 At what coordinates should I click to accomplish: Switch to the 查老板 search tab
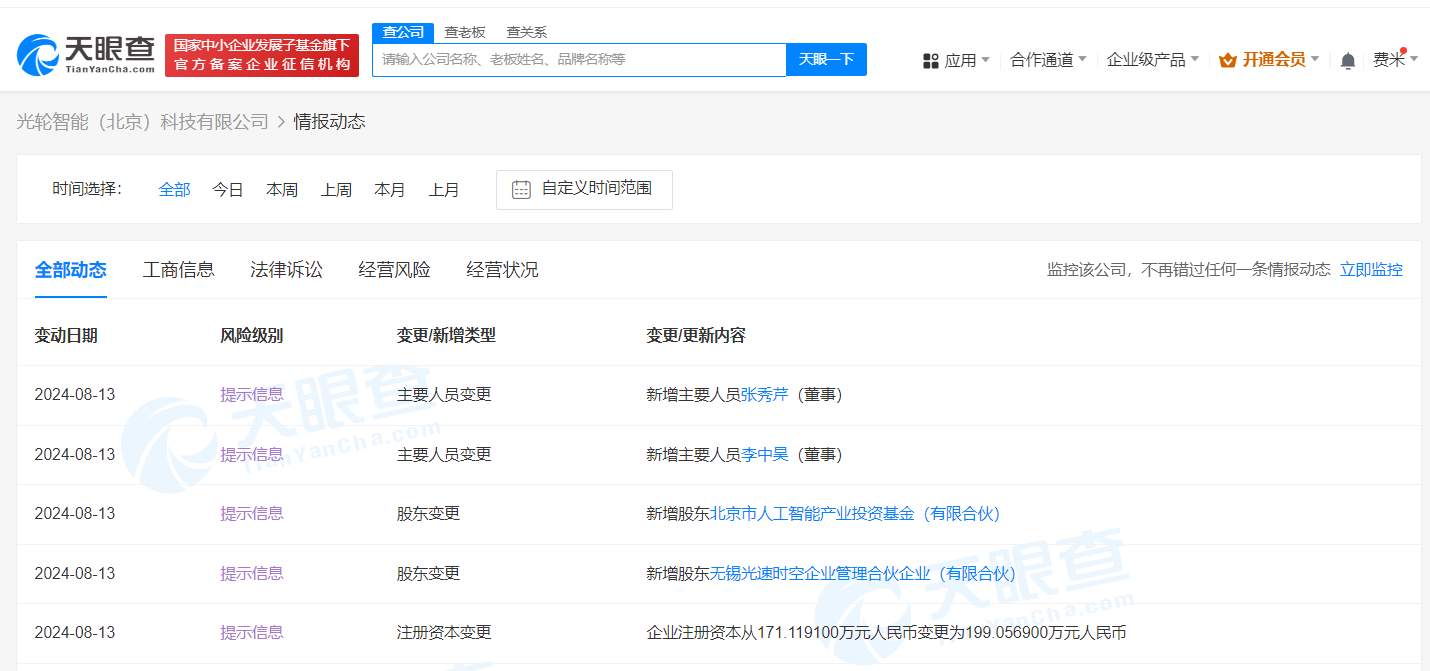tap(463, 31)
